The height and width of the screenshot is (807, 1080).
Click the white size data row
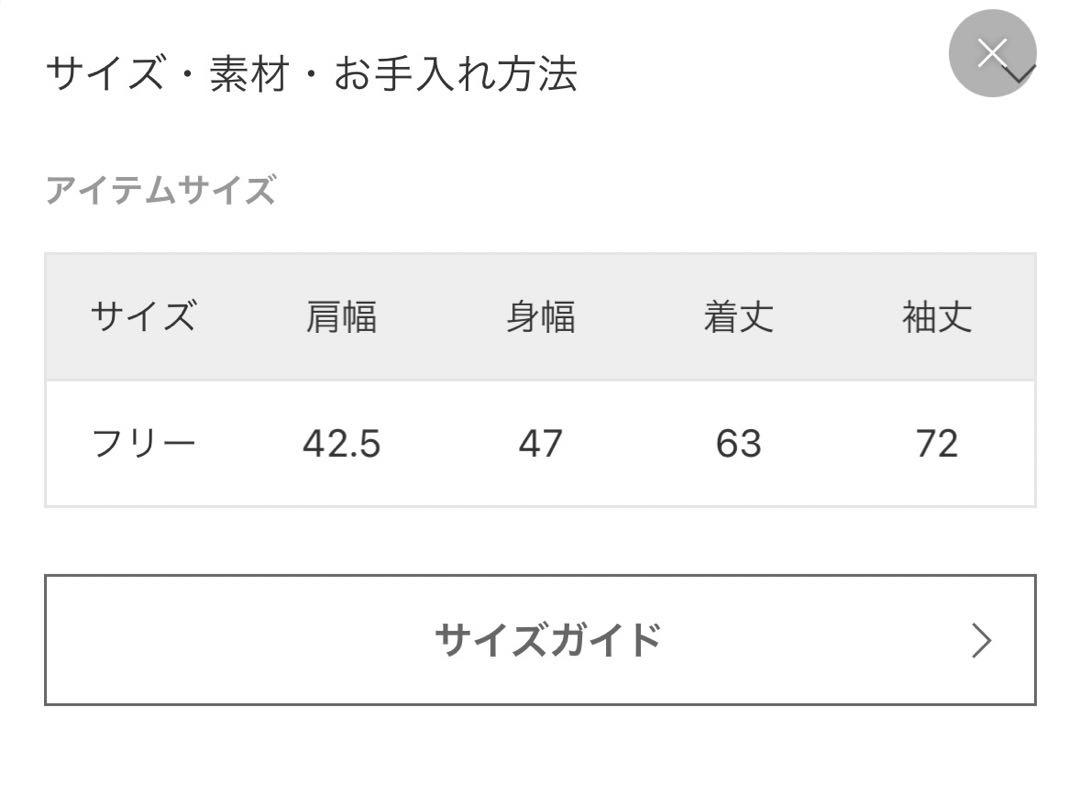540,443
